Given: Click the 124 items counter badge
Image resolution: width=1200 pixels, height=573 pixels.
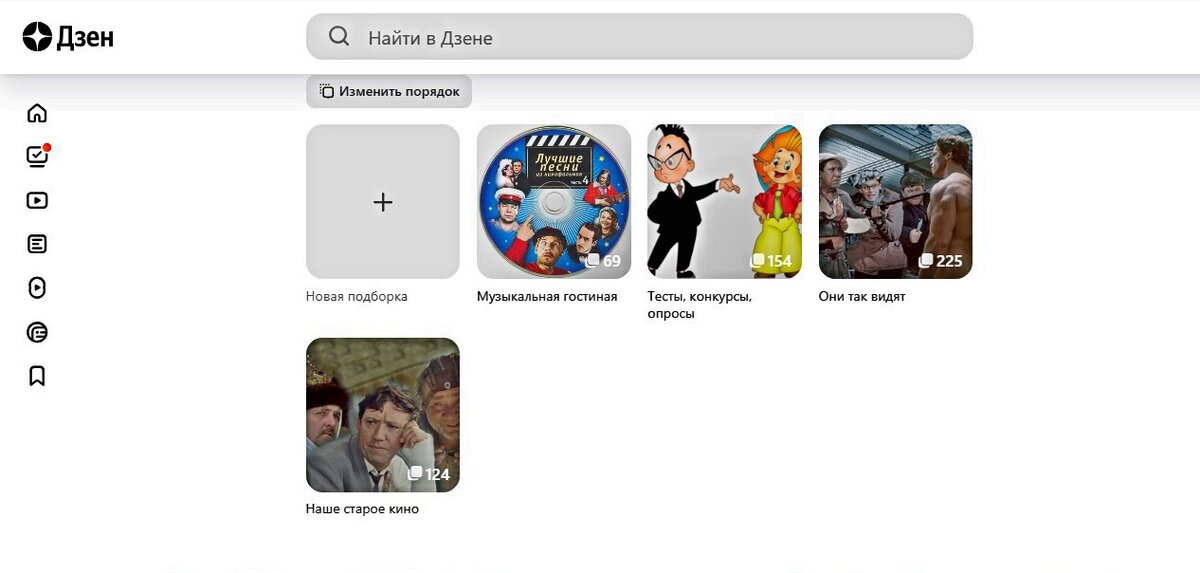Looking at the screenshot, I should 429,474.
